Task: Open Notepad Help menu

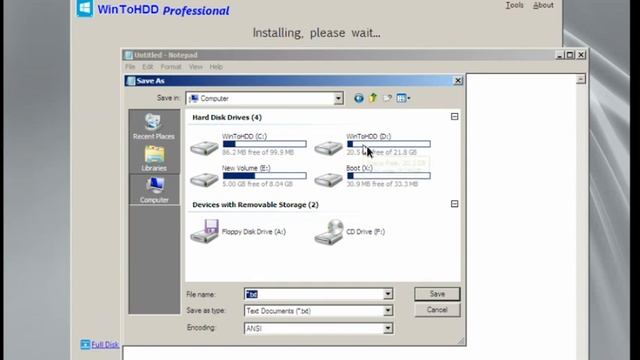Action: pyautogui.click(x=216, y=67)
